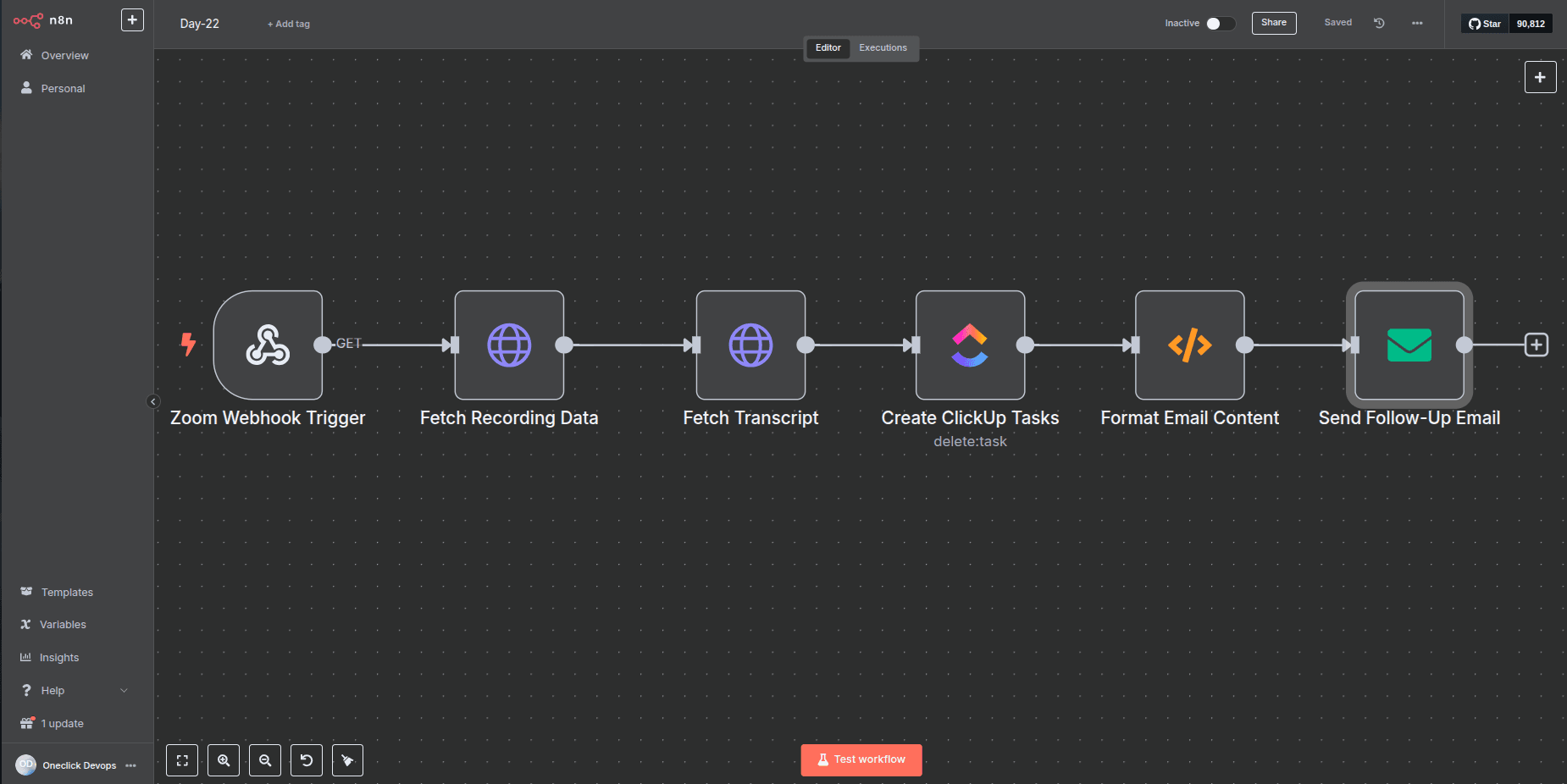The width and height of the screenshot is (1567, 784).
Task: Click the Fetch Recording Data label
Action: point(509,417)
